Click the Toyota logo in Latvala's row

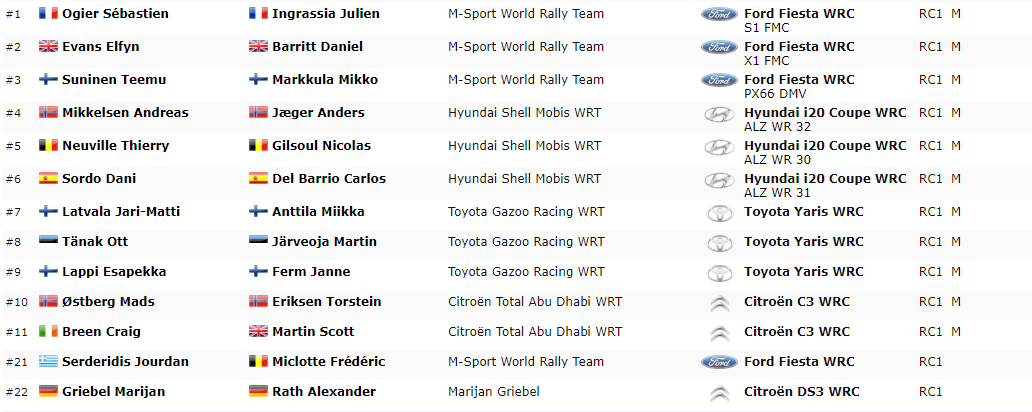[x=719, y=213]
